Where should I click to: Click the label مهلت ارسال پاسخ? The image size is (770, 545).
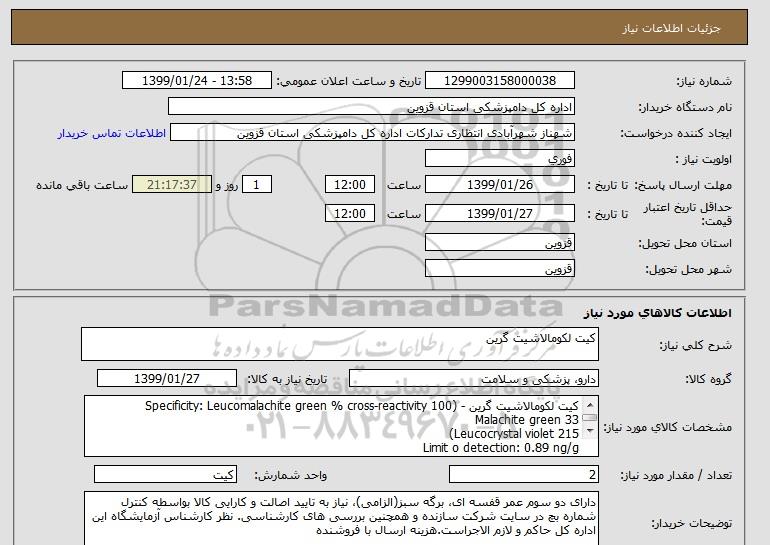click(x=683, y=186)
